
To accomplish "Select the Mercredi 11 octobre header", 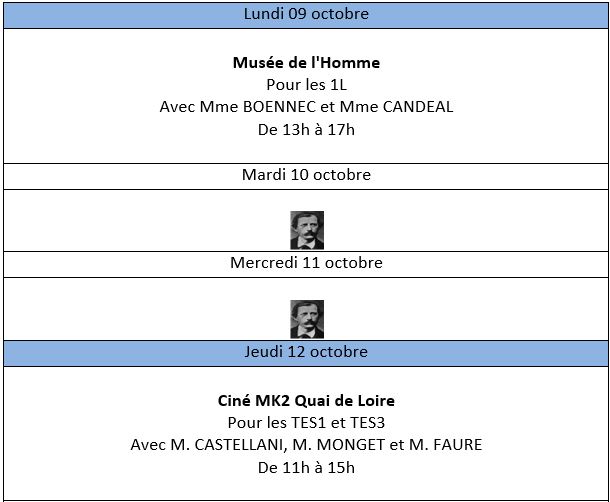I will click(x=306, y=263).
